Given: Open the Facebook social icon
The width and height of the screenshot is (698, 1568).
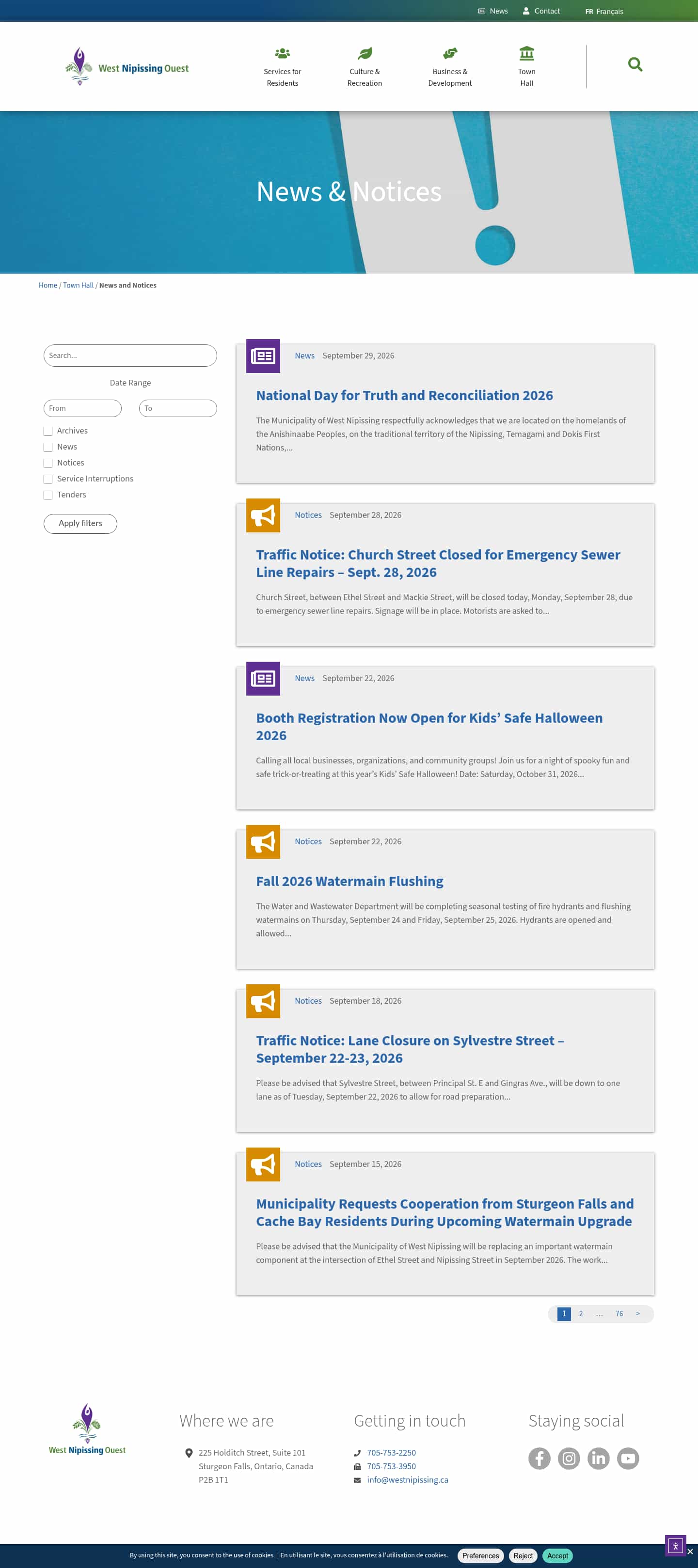Looking at the screenshot, I should tap(539, 1458).
